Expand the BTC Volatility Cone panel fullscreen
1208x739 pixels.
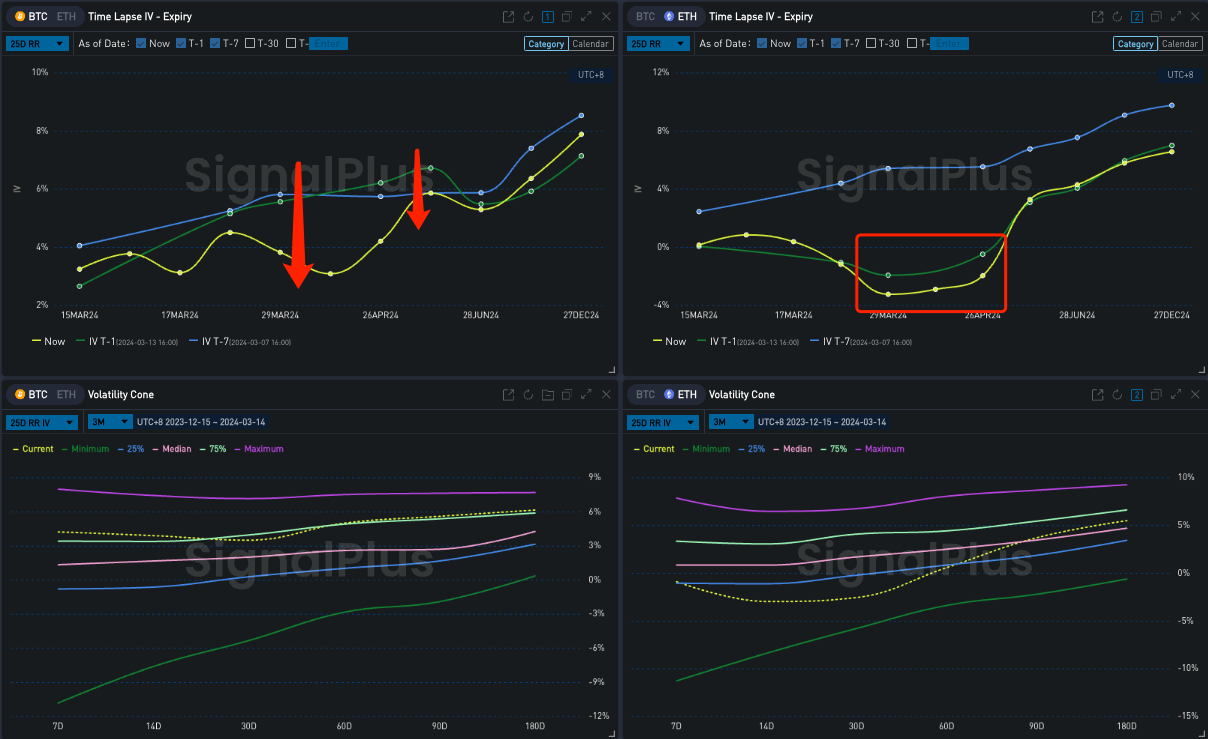[x=585, y=395]
